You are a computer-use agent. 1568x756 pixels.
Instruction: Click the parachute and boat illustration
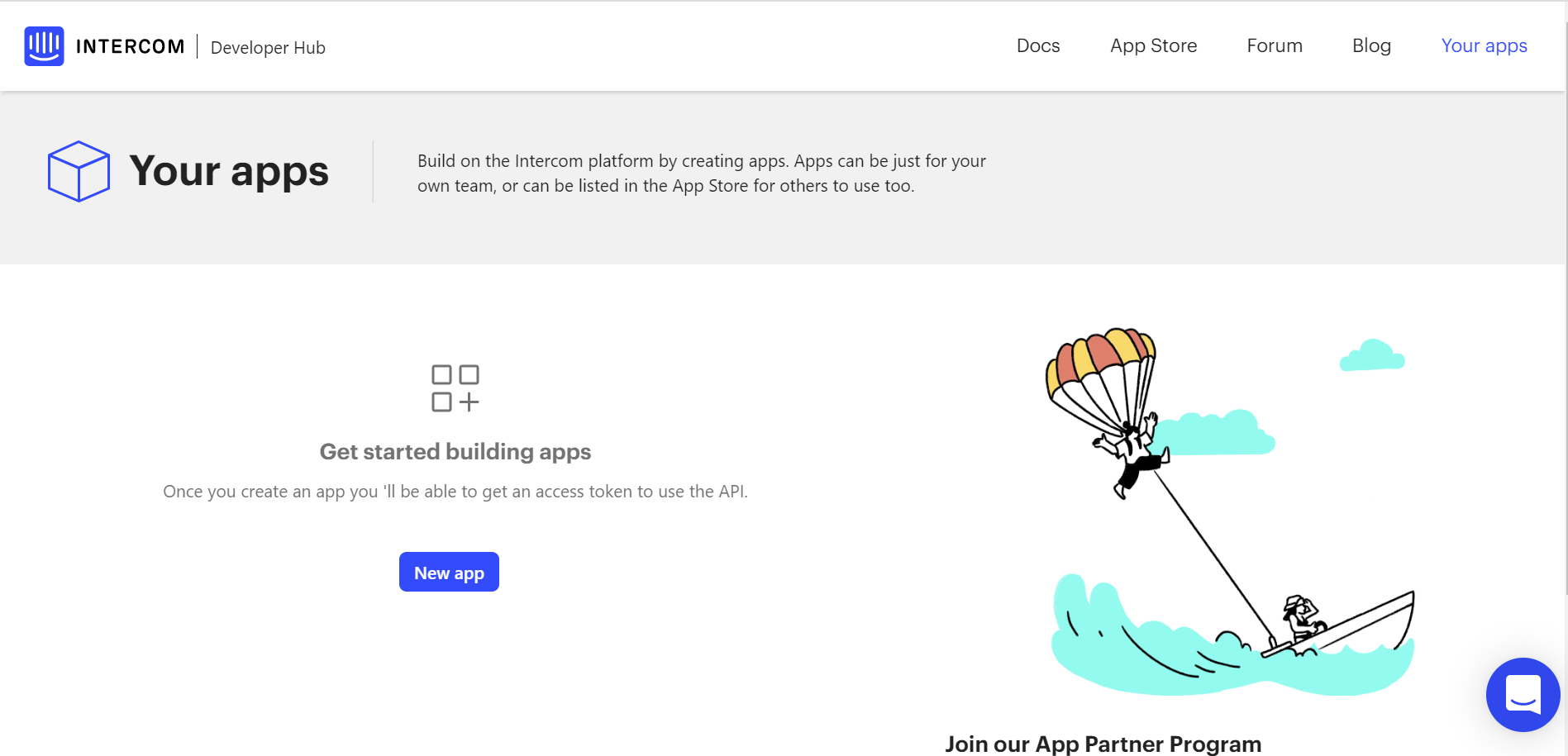(1232, 511)
